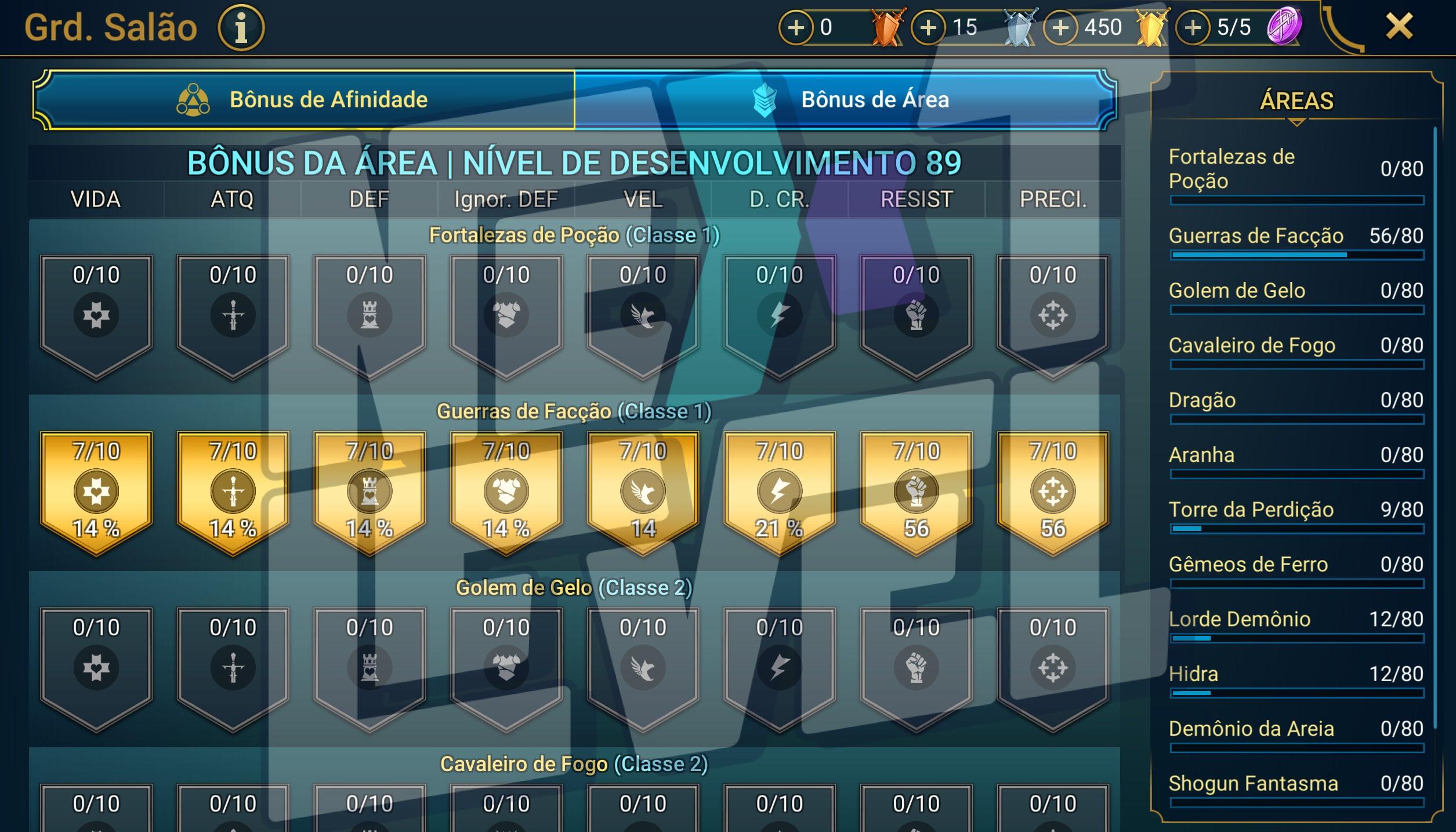Close the Grd. Salão screen
Screen dimensions: 1456x832
point(1399,26)
